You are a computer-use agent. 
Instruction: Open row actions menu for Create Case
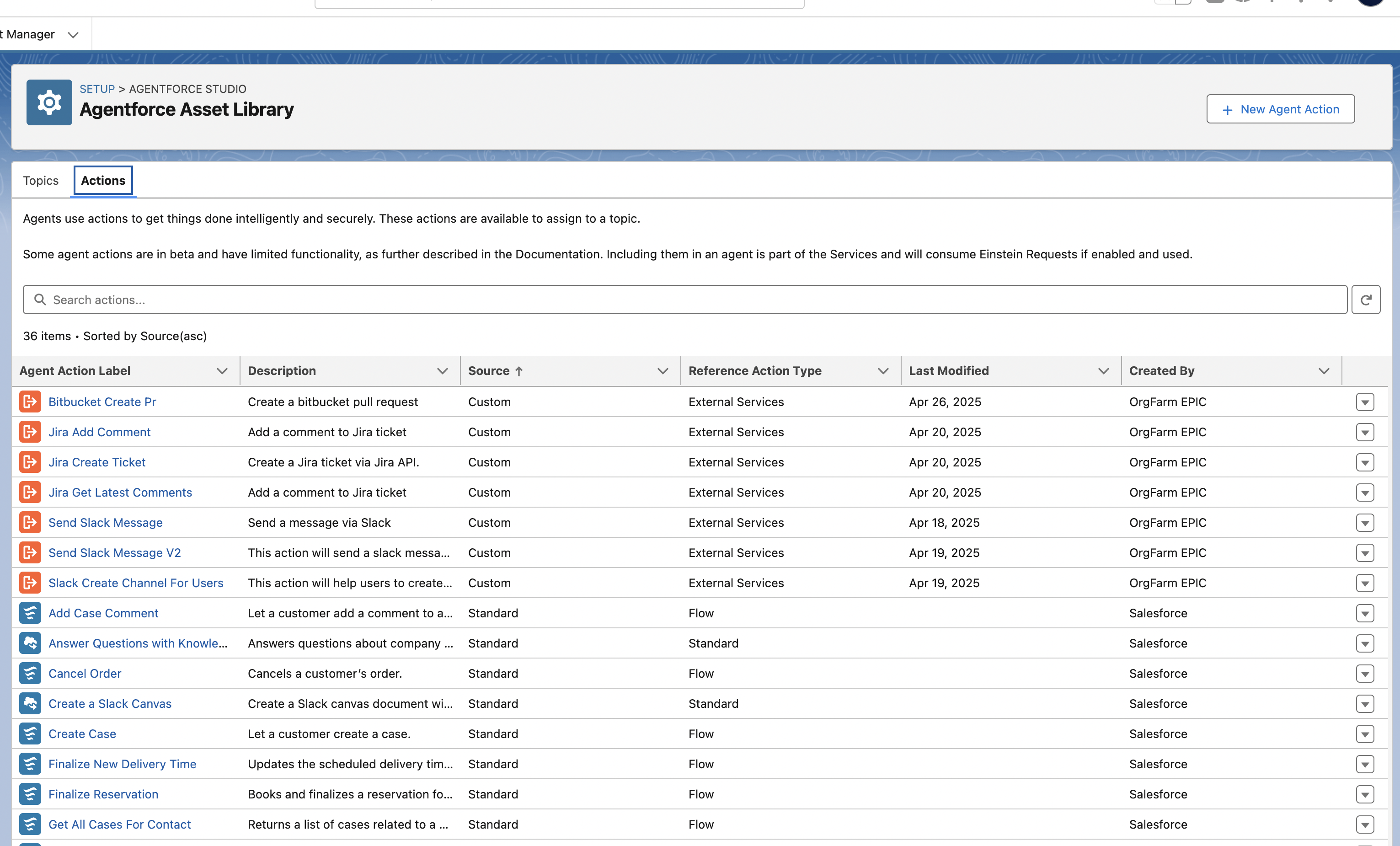coord(1365,734)
